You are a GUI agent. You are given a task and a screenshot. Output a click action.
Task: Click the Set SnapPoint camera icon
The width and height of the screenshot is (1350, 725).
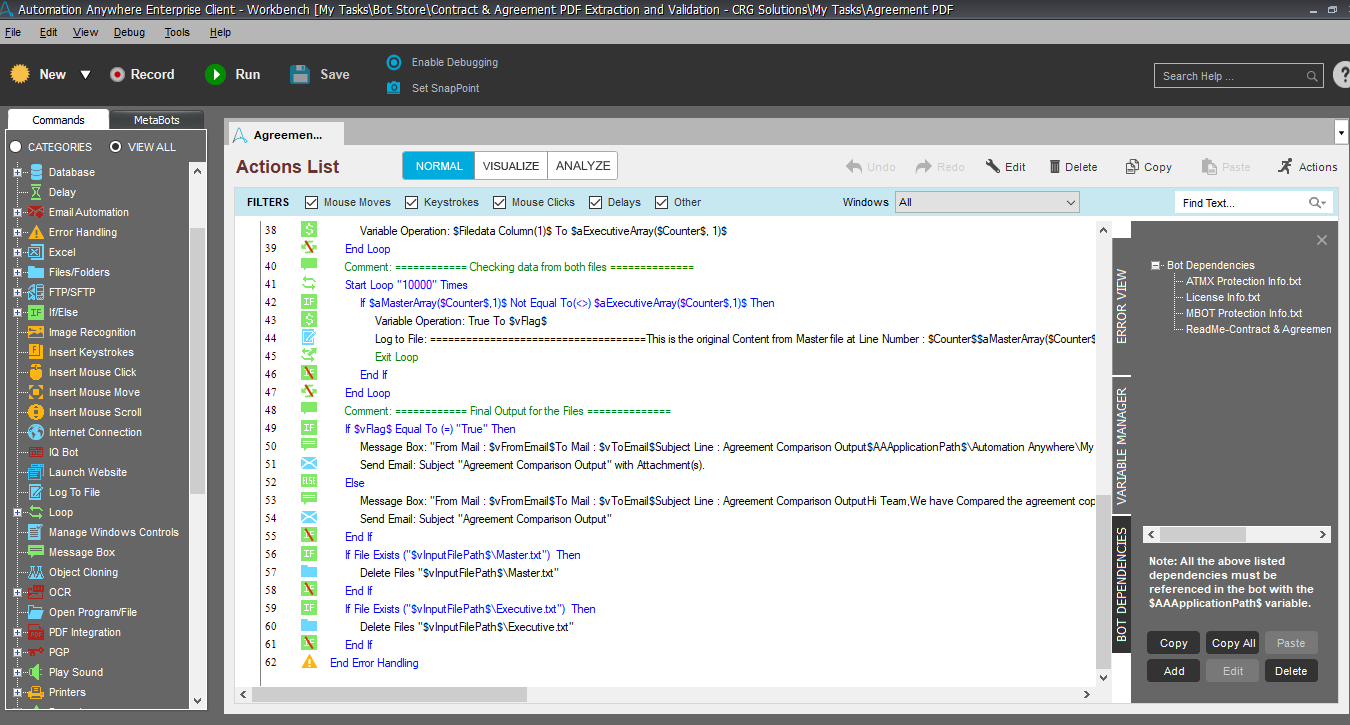(394, 88)
